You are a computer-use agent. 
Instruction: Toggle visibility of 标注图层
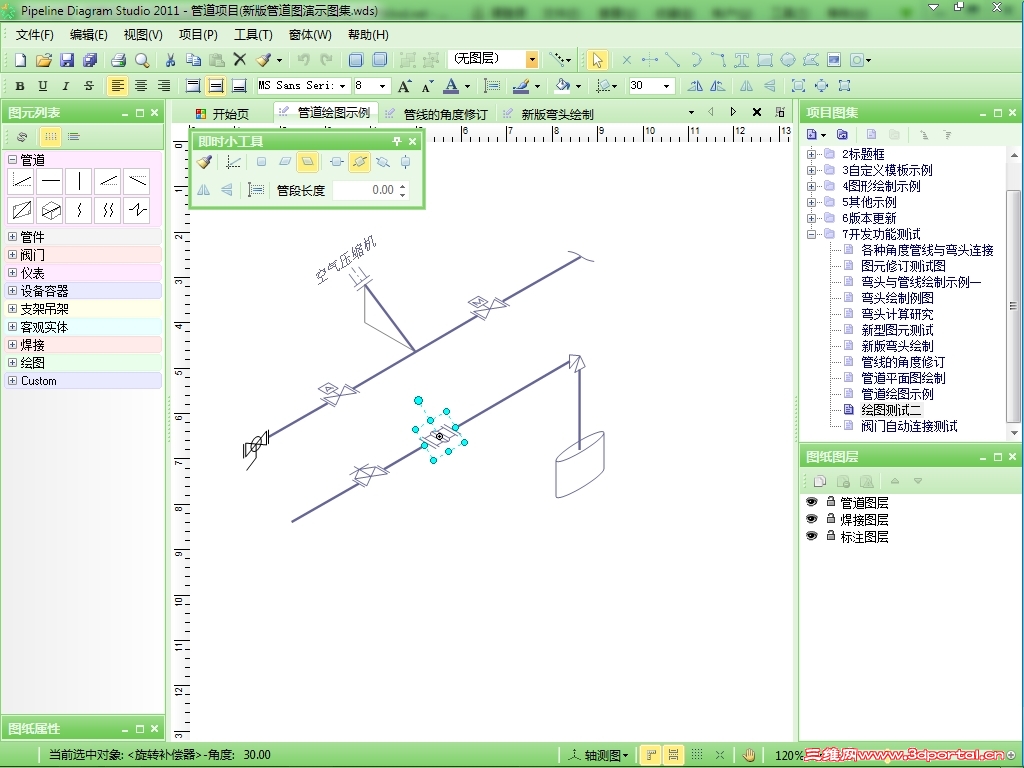[x=812, y=536]
